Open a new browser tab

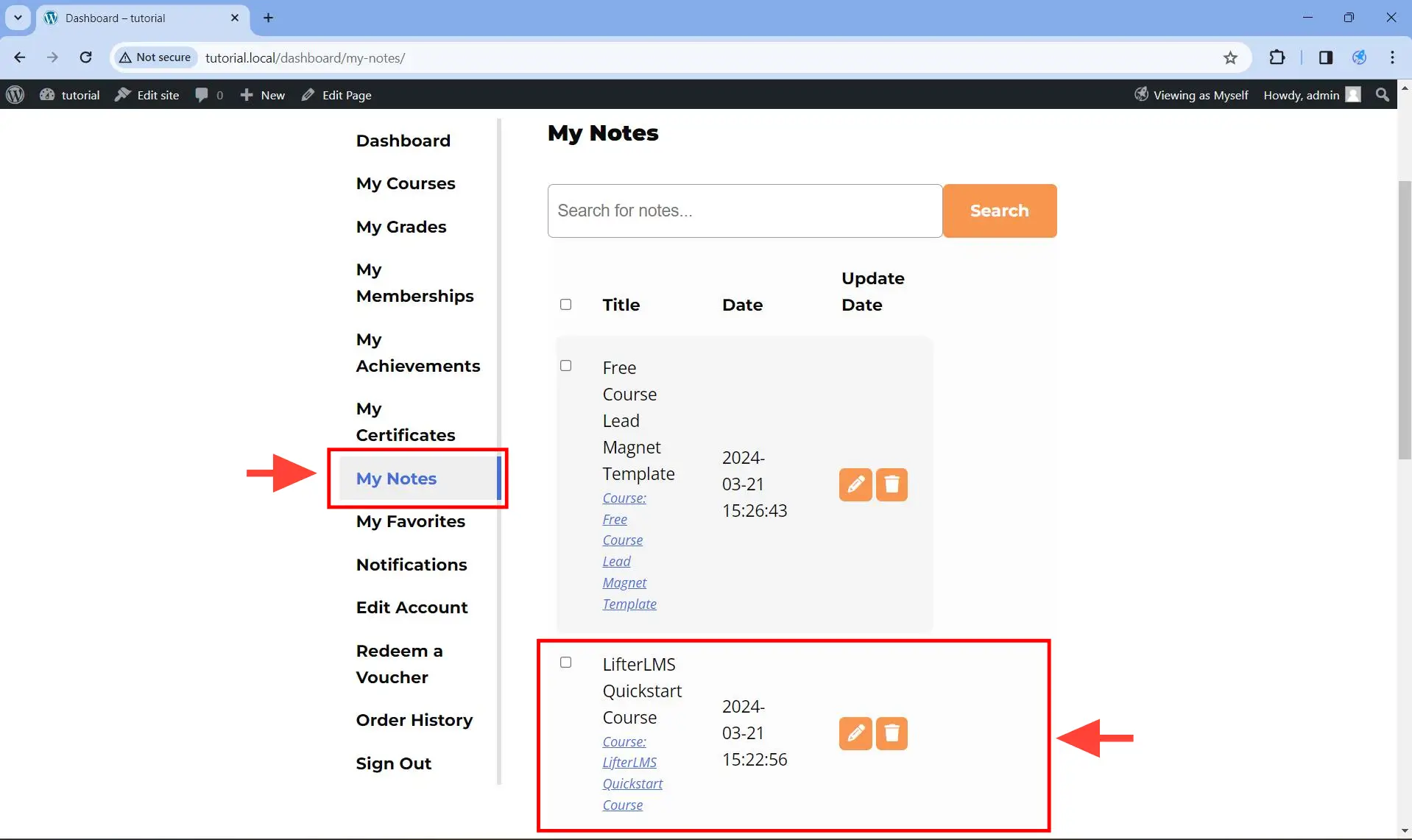pyautogui.click(x=269, y=18)
